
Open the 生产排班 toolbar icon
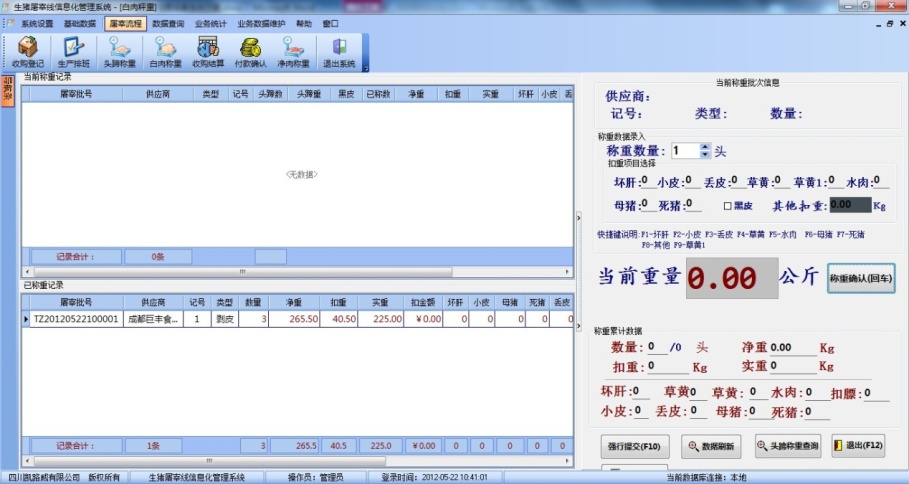click(x=74, y=52)
